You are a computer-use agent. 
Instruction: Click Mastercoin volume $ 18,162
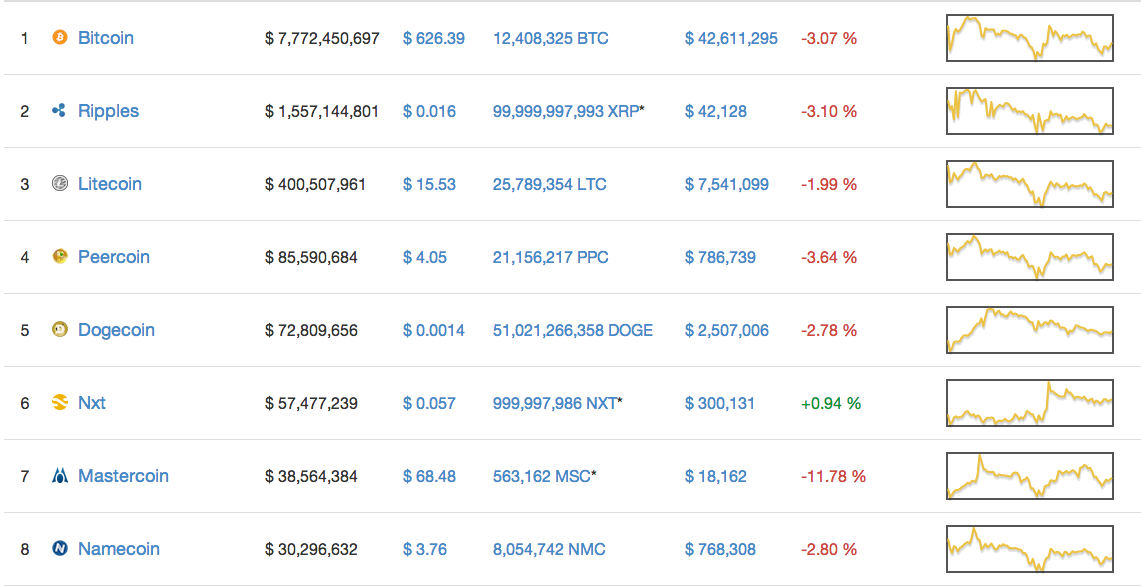point(716,476)
